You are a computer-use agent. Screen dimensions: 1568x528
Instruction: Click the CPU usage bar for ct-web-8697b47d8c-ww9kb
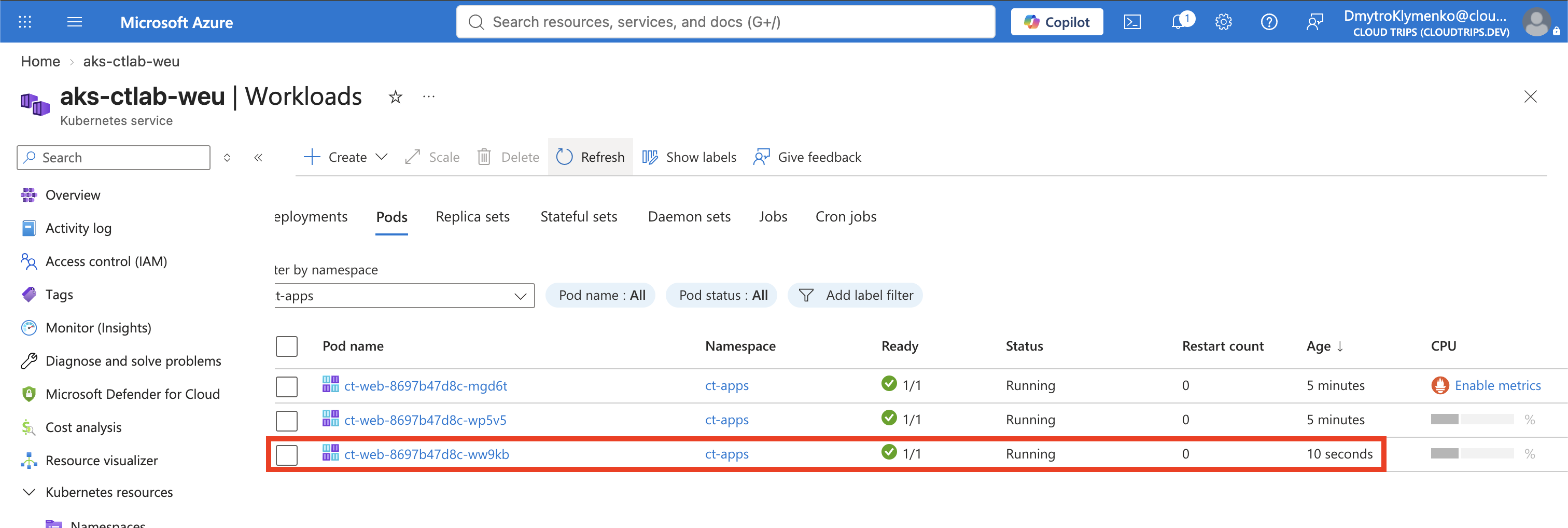pos(1472,454)
